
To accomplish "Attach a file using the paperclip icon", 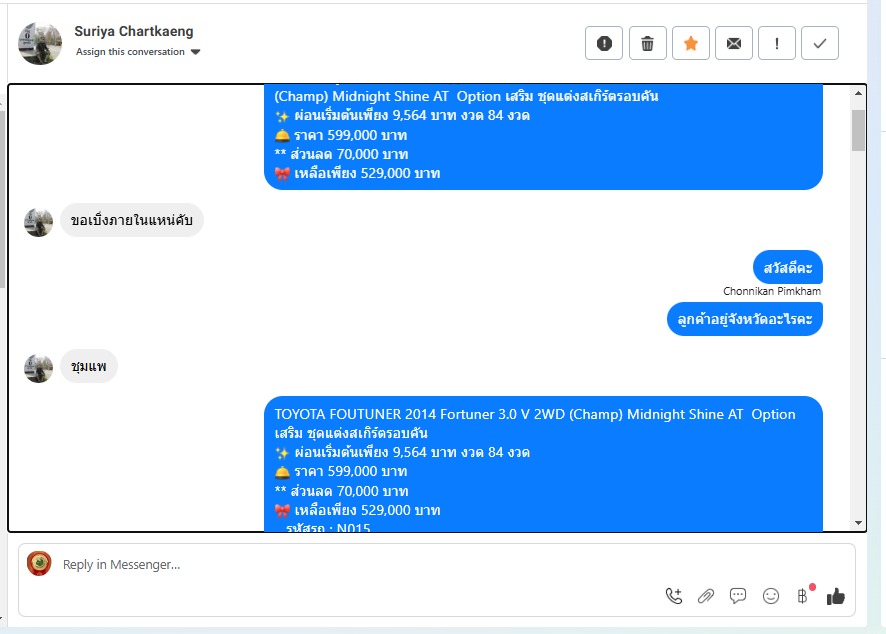I will 706,596.
